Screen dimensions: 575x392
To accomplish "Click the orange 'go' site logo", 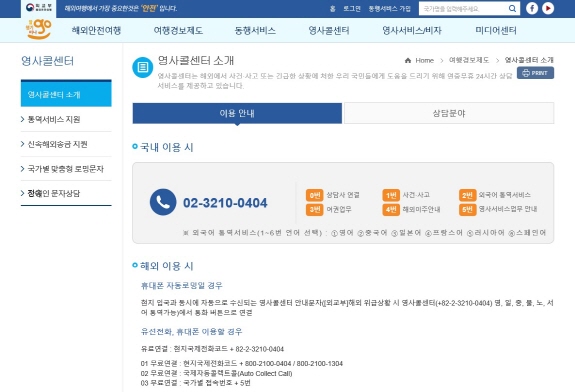I will click(38, 29).
